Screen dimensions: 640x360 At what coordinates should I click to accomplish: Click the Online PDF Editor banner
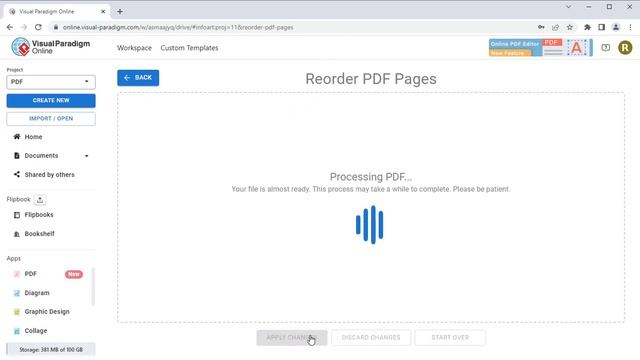540,48
